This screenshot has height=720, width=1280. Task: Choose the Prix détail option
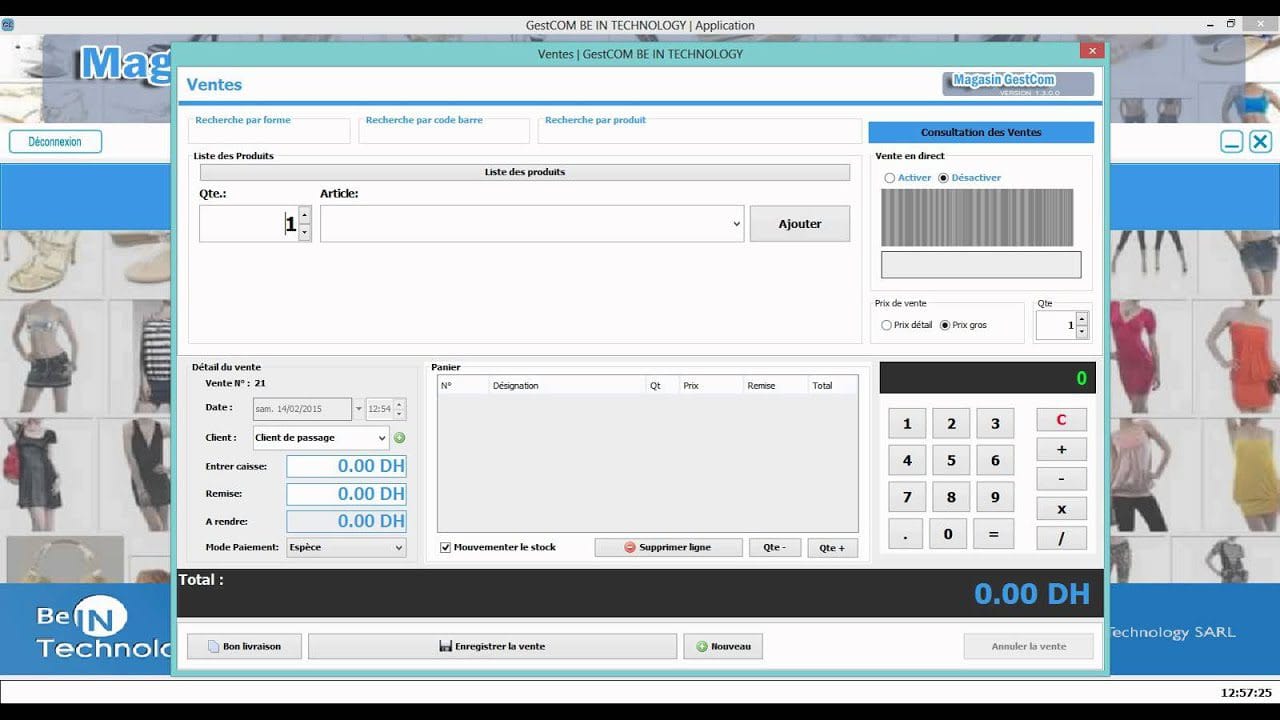click(x=886, y=325)
